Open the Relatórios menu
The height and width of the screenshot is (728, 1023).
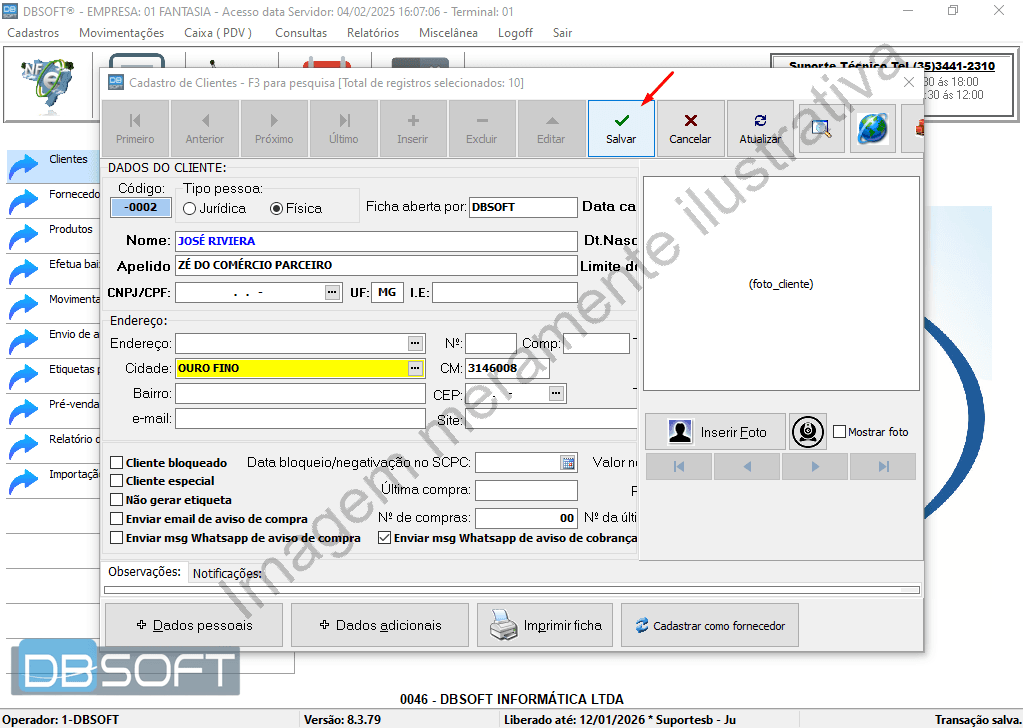[373, 33]
